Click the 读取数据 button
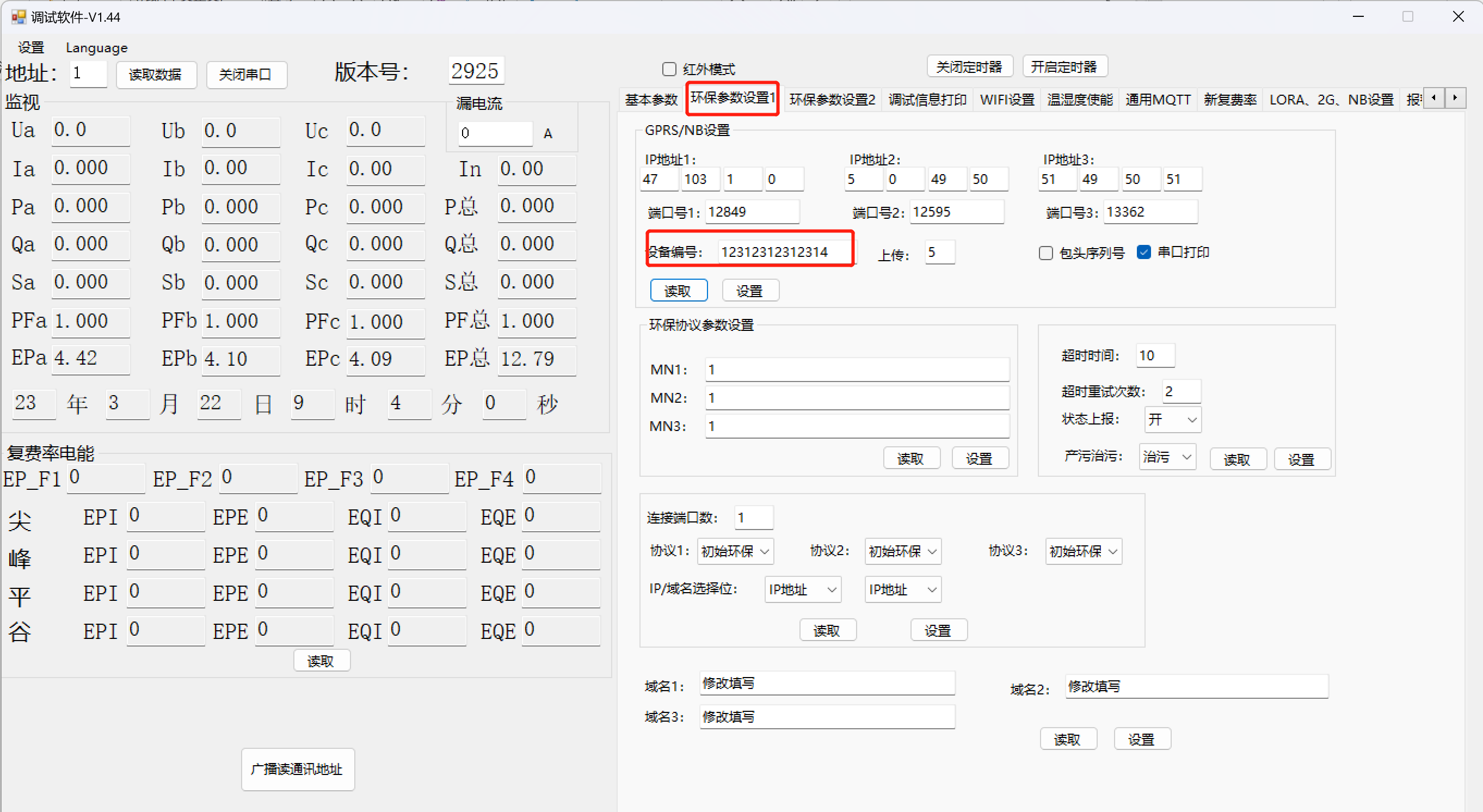The image size is (1483, 812). click(156, 75)
